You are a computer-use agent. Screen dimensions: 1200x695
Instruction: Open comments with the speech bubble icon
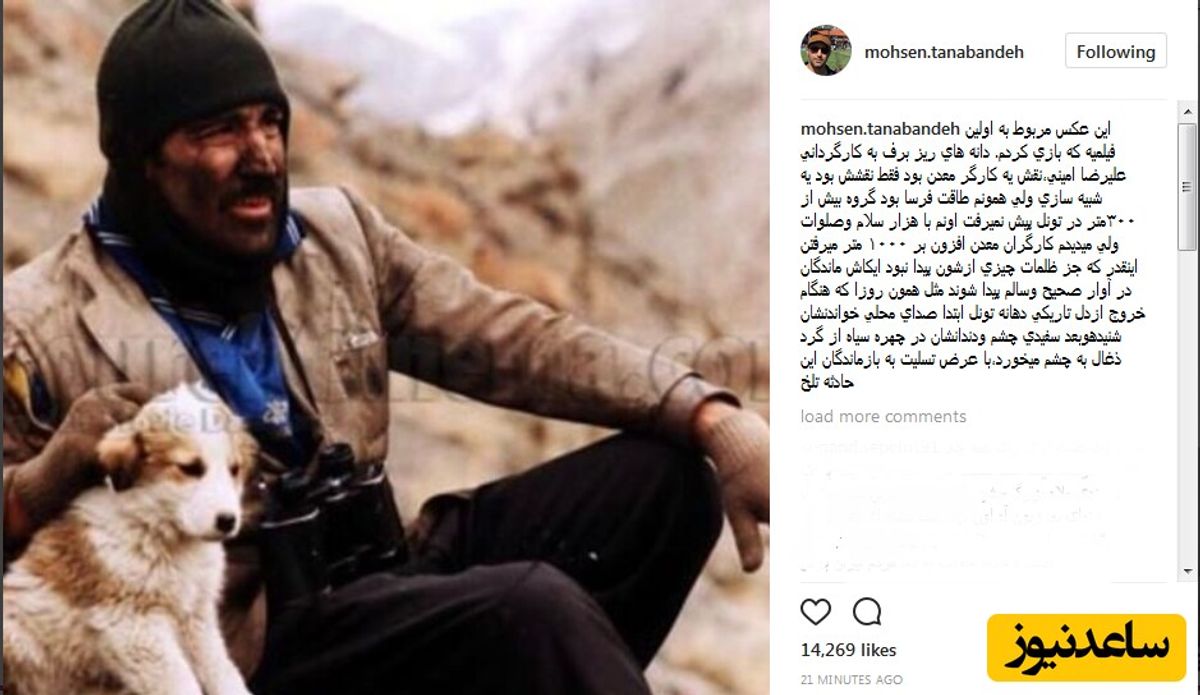click(867, 611)
